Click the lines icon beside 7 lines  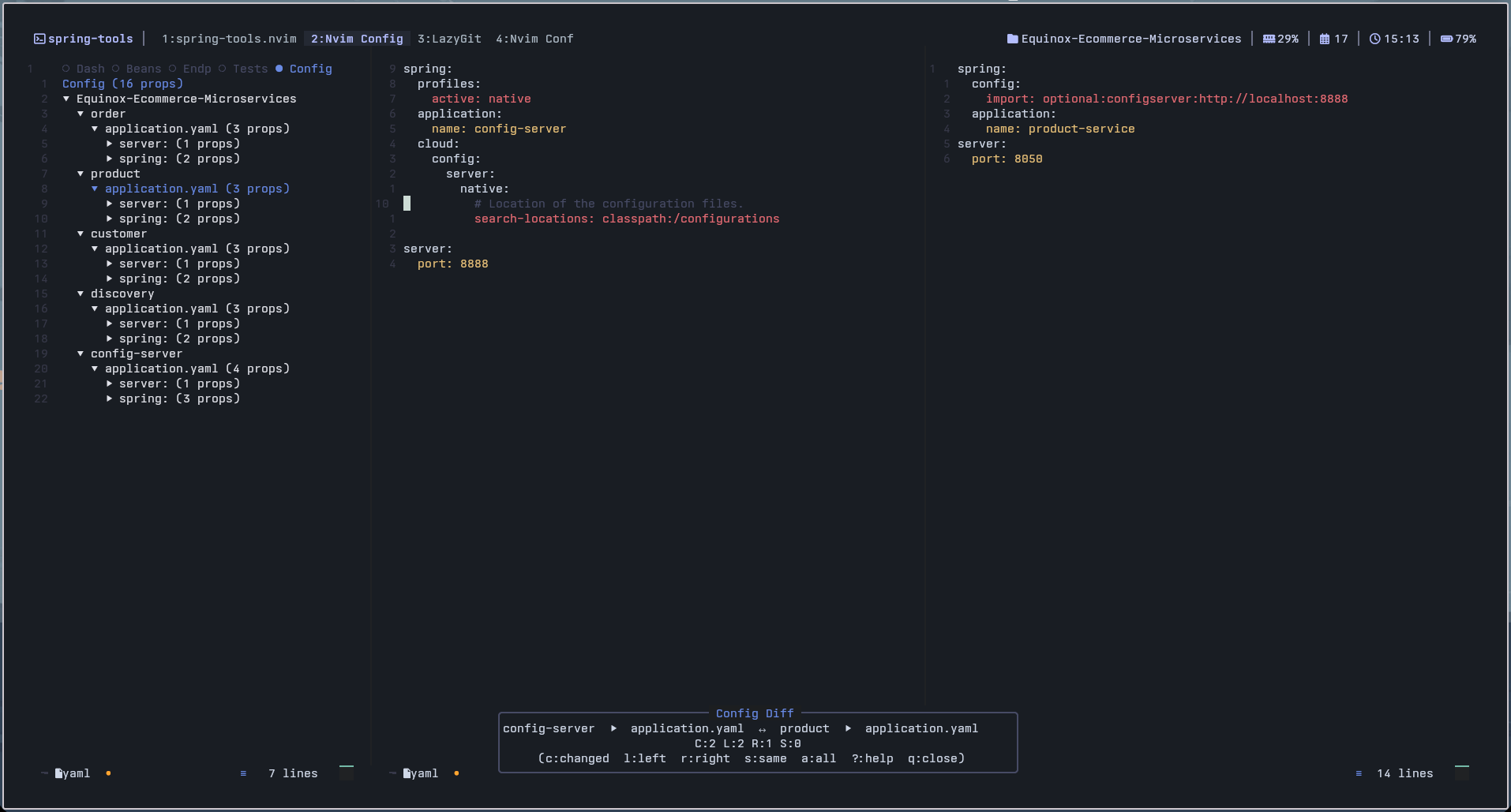pos(243,773)
